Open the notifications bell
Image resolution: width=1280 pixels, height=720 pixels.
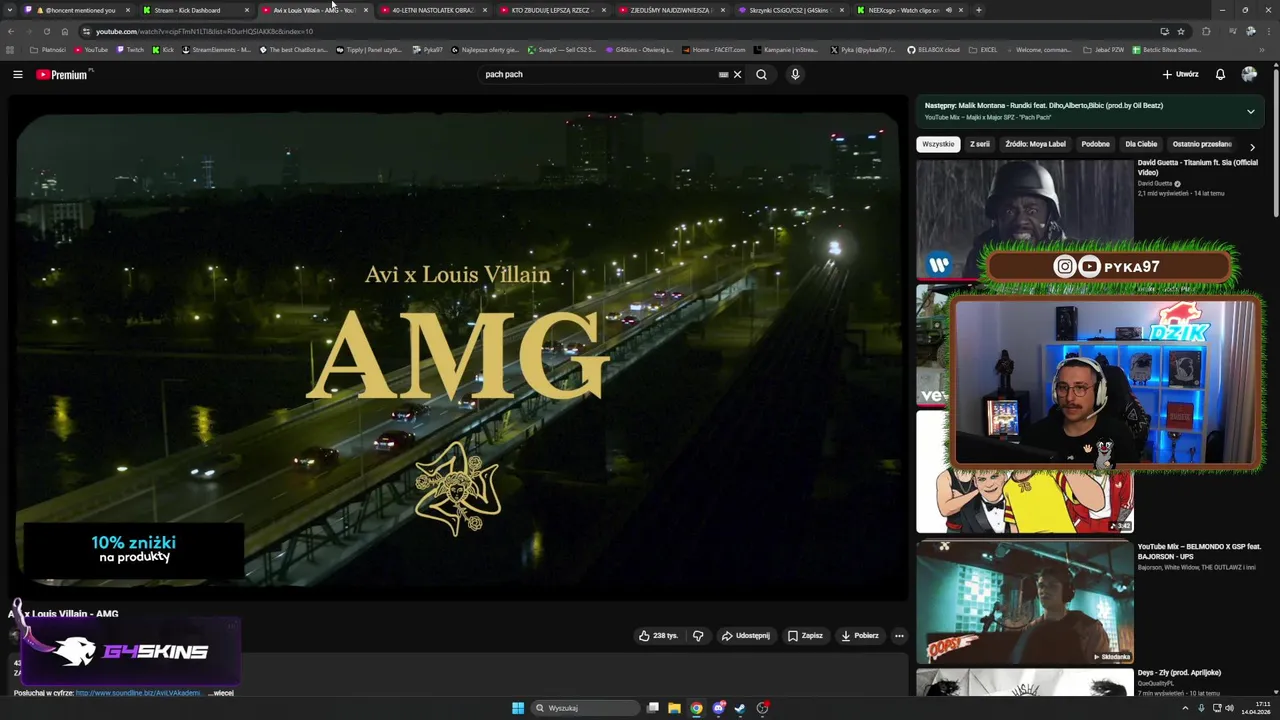point(1220,74)
